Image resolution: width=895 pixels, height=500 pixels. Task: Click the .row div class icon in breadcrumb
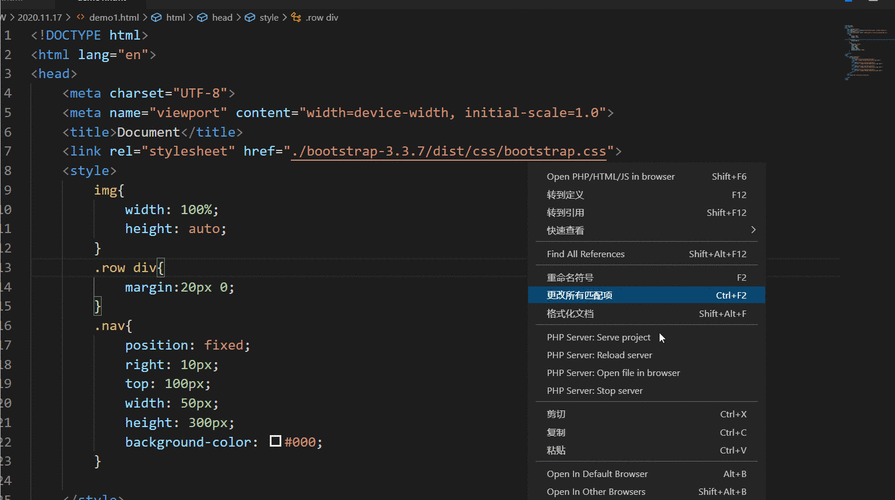click(x=296, y=18)
